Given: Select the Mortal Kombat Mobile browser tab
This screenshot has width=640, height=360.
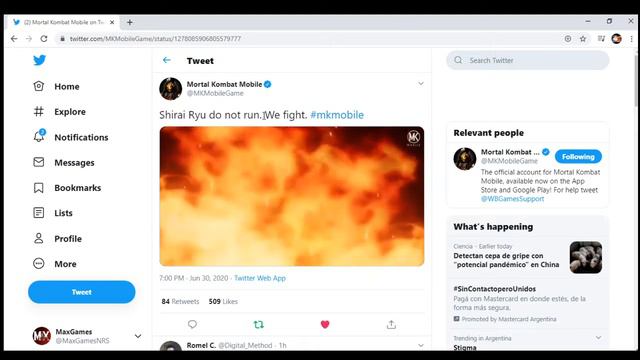Looking at the screenshot, I should pyautogui.click(x=63, y=22).
